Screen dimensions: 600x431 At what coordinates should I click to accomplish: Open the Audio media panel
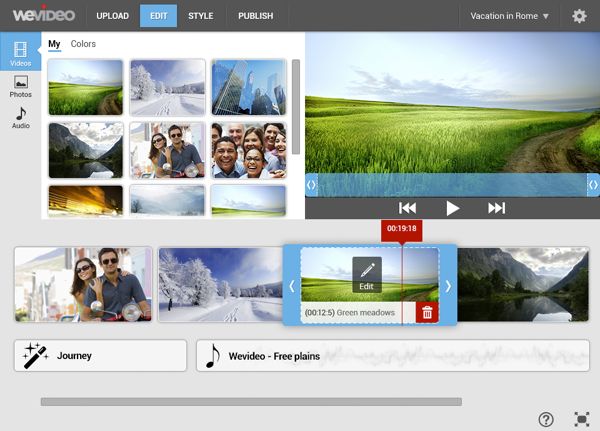[20, 118]
